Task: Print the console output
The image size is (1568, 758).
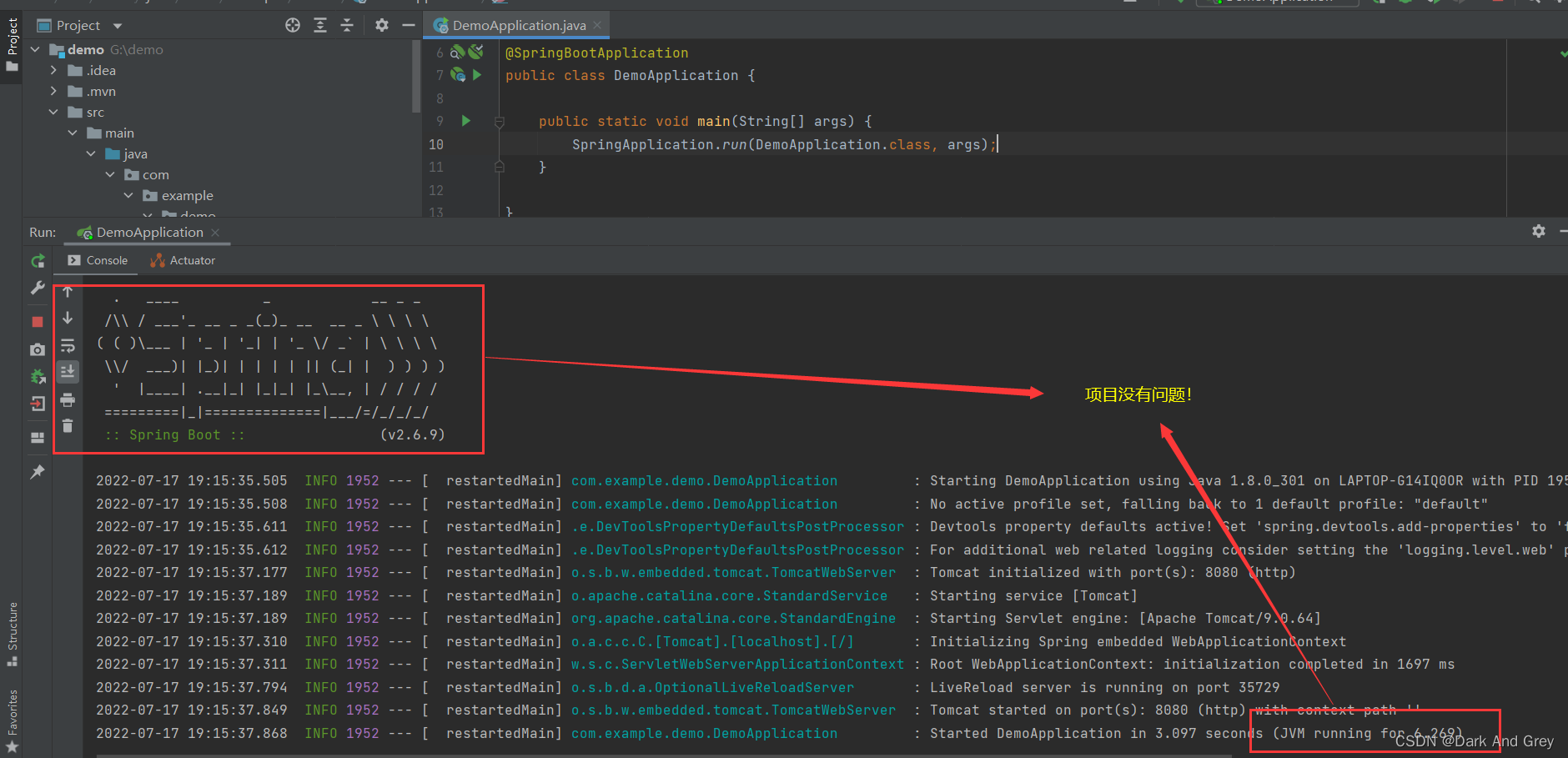Action: pyautogui.click(x=68, y=399)
